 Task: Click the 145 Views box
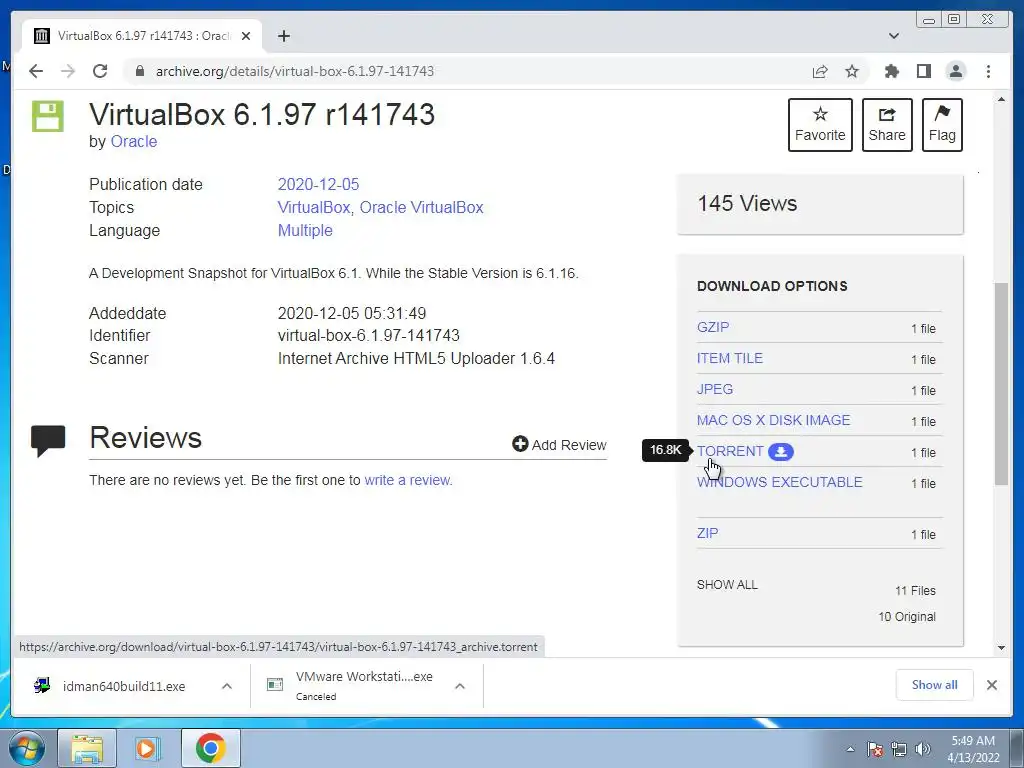pyautogui.click(x=820, y=204)
